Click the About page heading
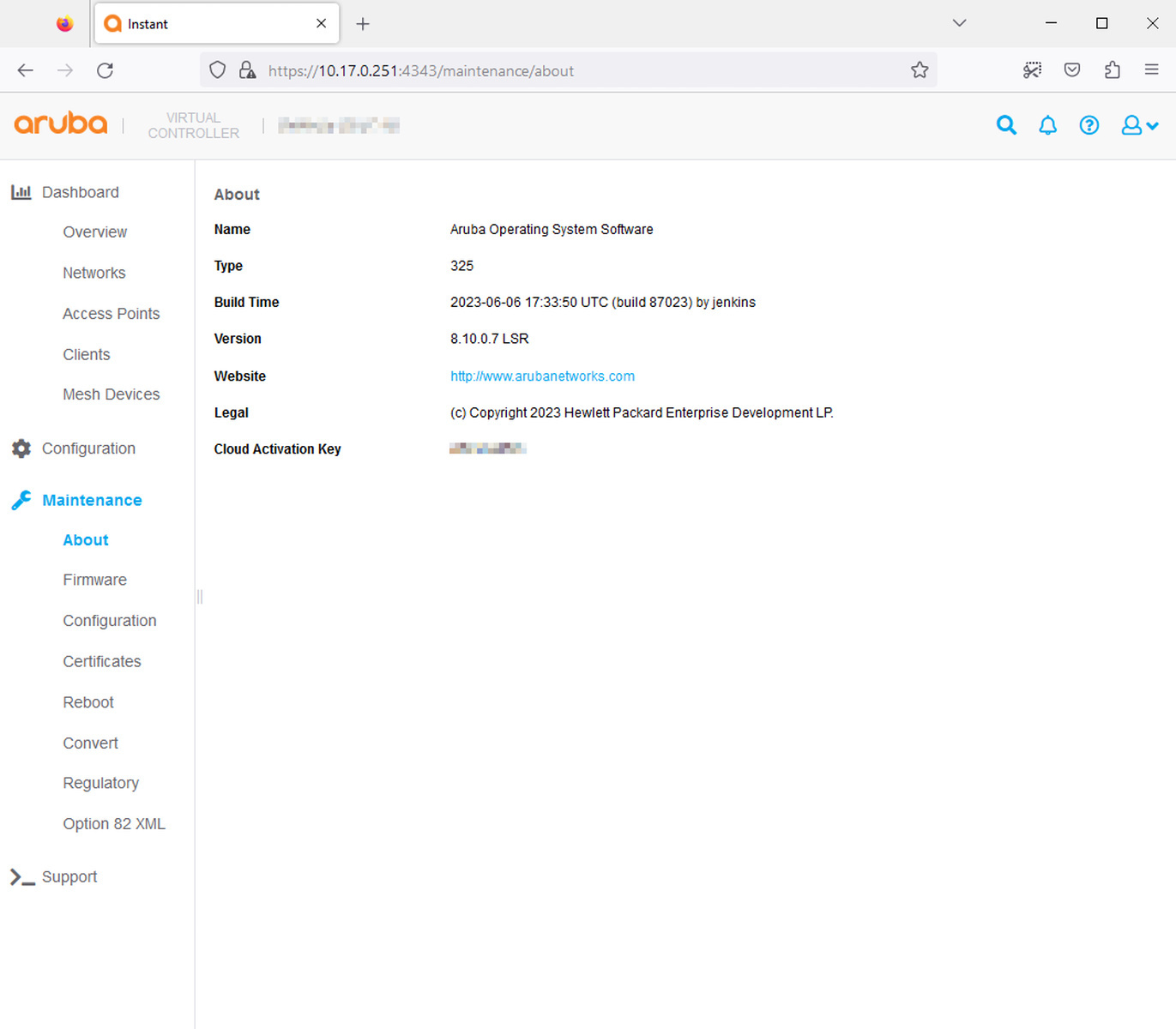The image size is (1176, 1029). [x=237, y=195]
